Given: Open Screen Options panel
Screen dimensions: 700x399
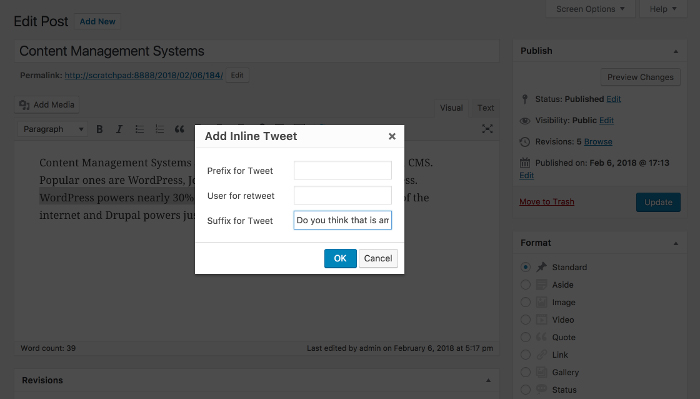Looking at the screenshot, I should [590, 9].
